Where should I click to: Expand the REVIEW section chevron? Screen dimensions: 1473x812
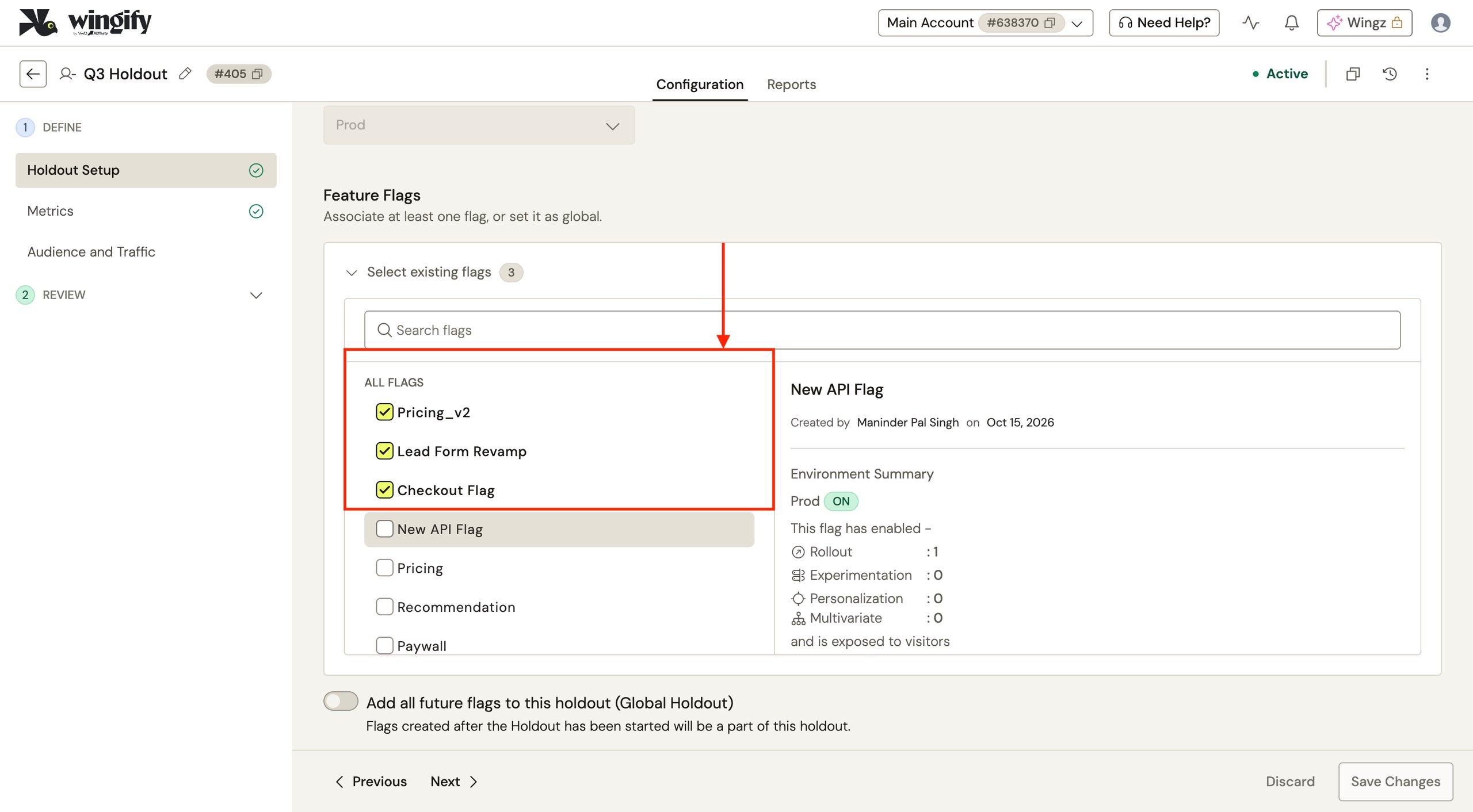point(256,295)
